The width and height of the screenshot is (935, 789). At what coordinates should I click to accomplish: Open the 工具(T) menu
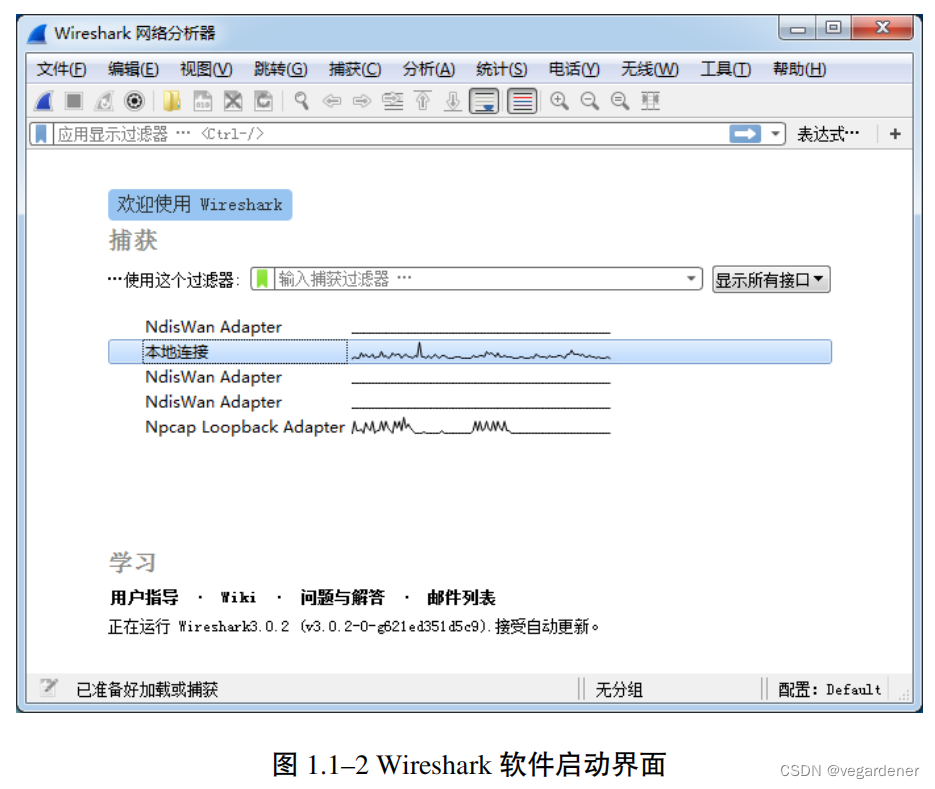tap(725, 69)
